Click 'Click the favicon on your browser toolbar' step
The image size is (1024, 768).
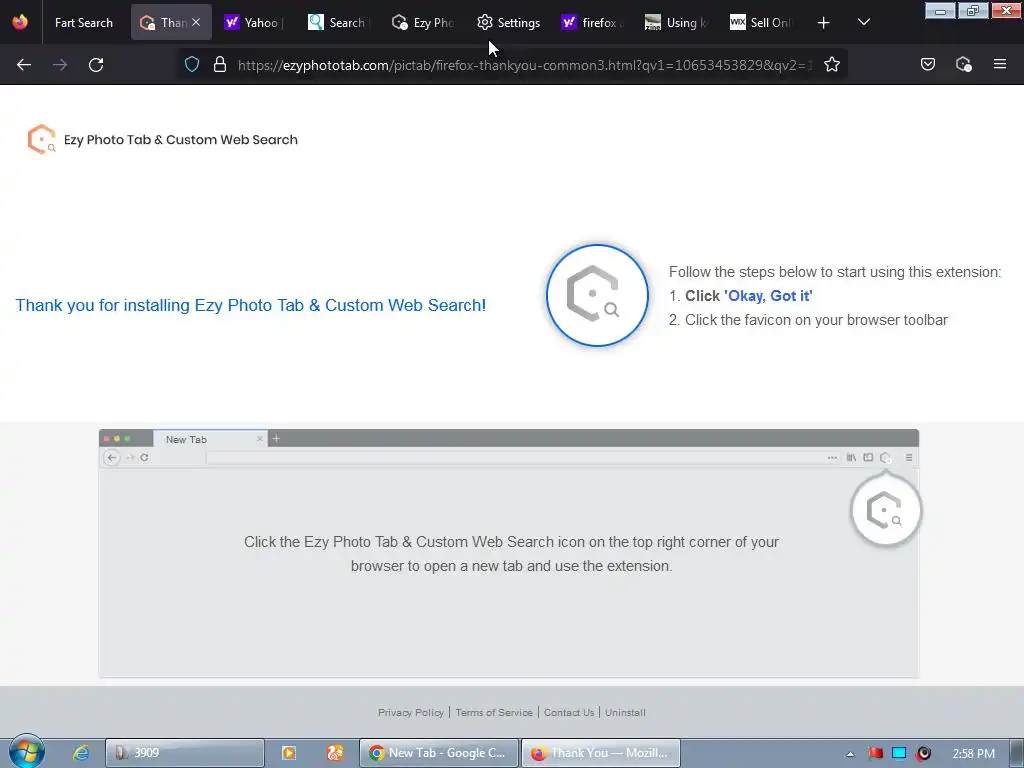click(x=816, y=320)
